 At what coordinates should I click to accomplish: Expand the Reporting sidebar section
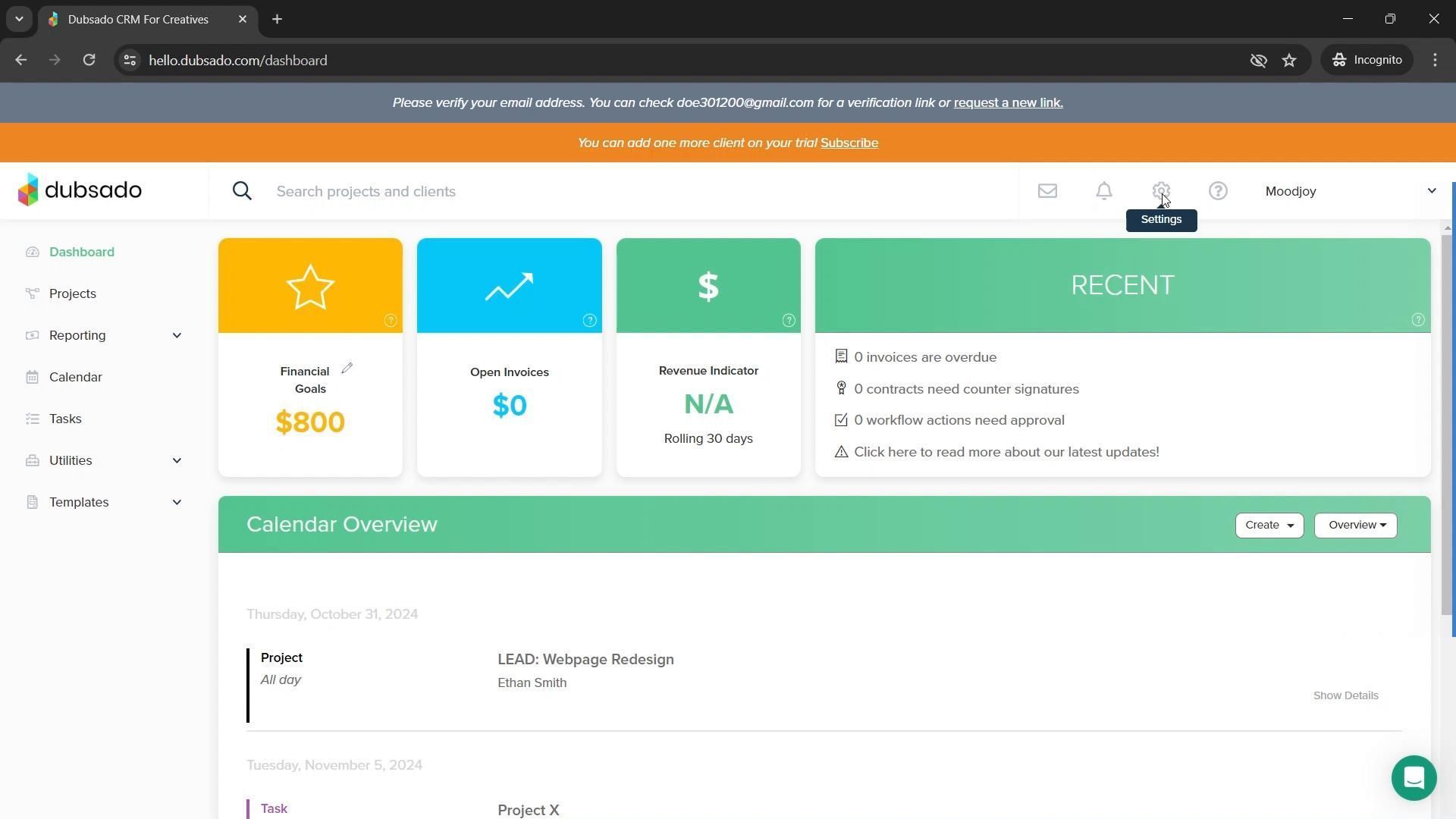[x=177, y=335]
